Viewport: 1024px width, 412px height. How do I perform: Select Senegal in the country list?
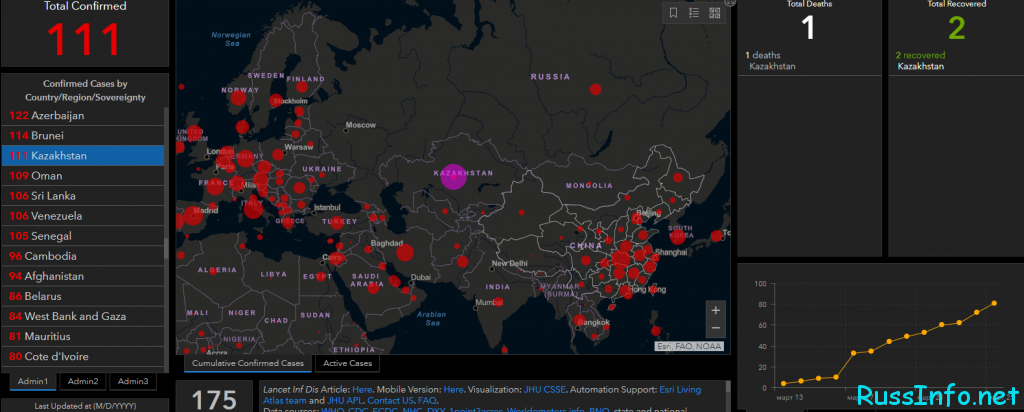[x=83, y=236]
